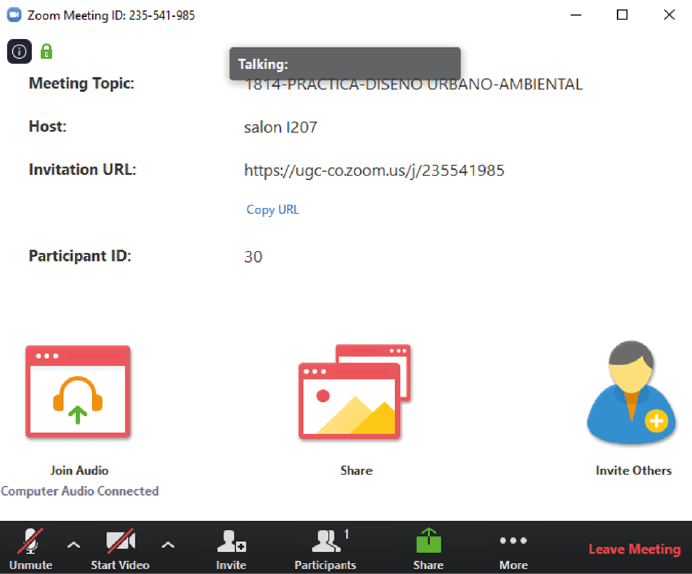Maximize the Zoom meeting window
Screen dimensions: 692x574
pyautogui.click(x=622, y=15)
